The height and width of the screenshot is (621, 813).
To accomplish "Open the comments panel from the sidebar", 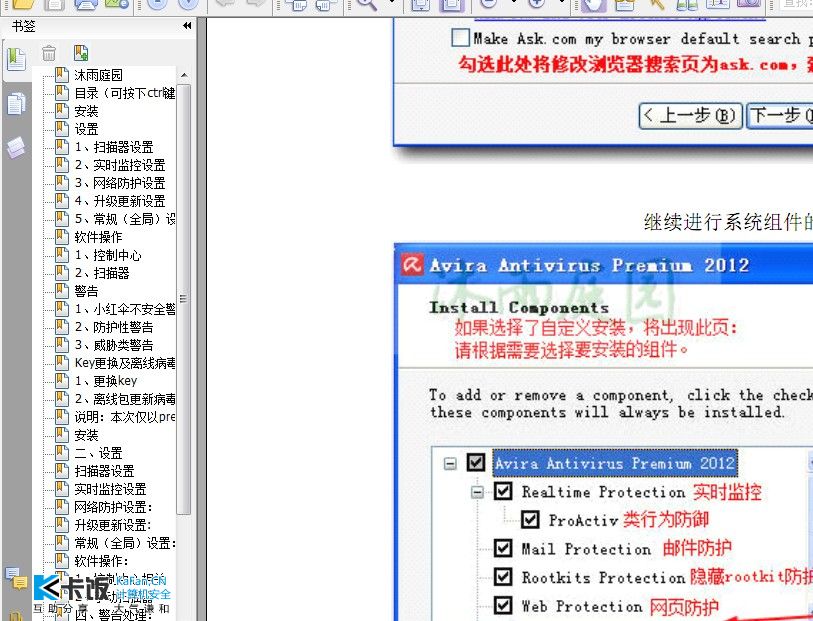I will (x=16, y=579).
